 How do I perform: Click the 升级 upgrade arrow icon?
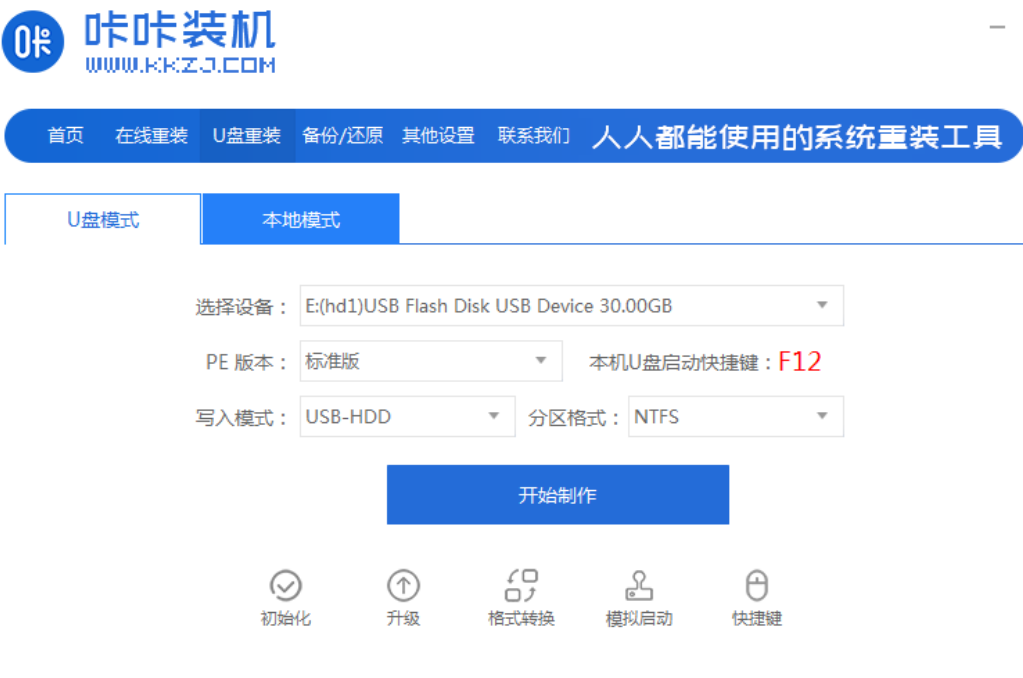coord(403,585)
